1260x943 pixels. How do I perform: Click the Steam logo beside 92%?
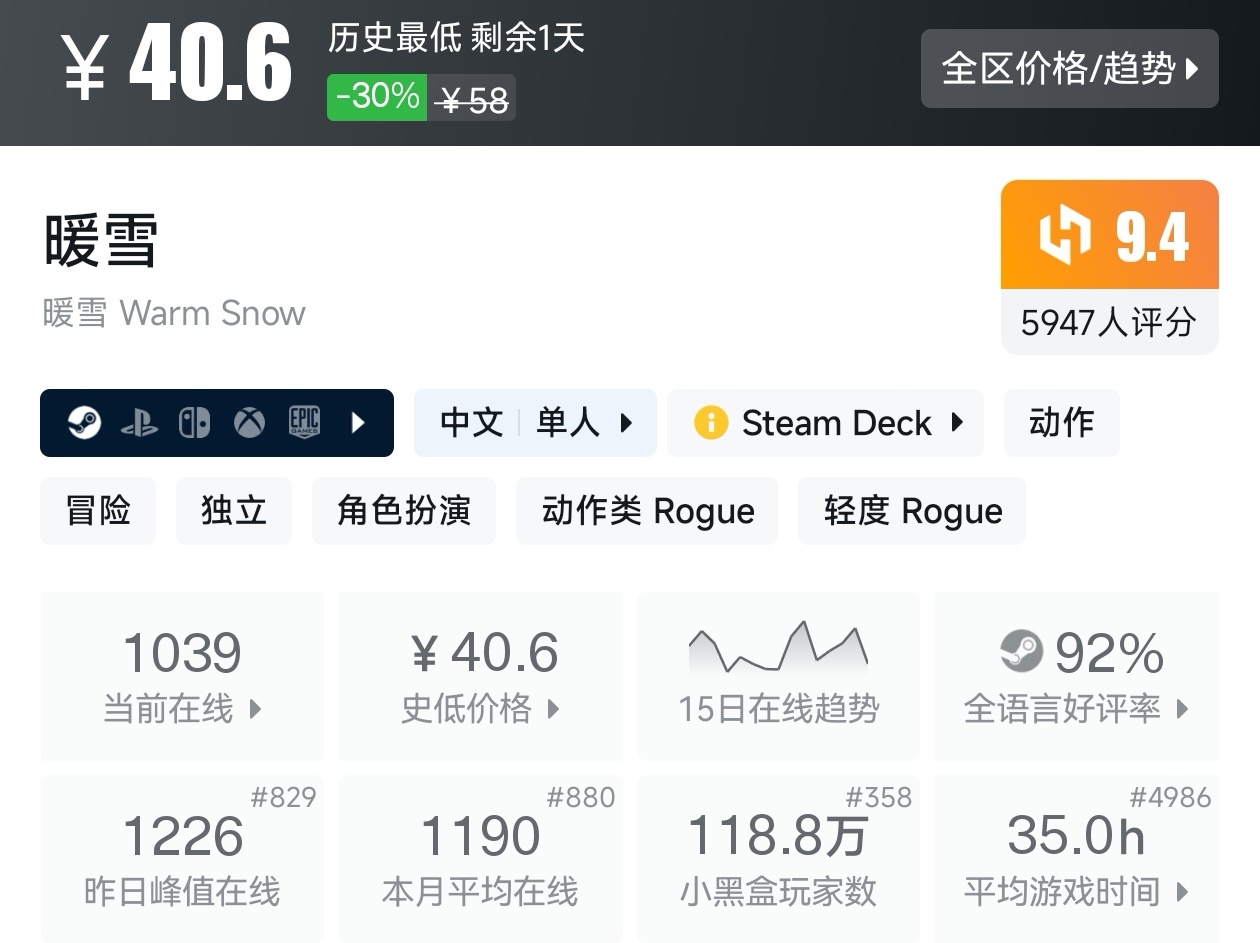click(1021, 652)
